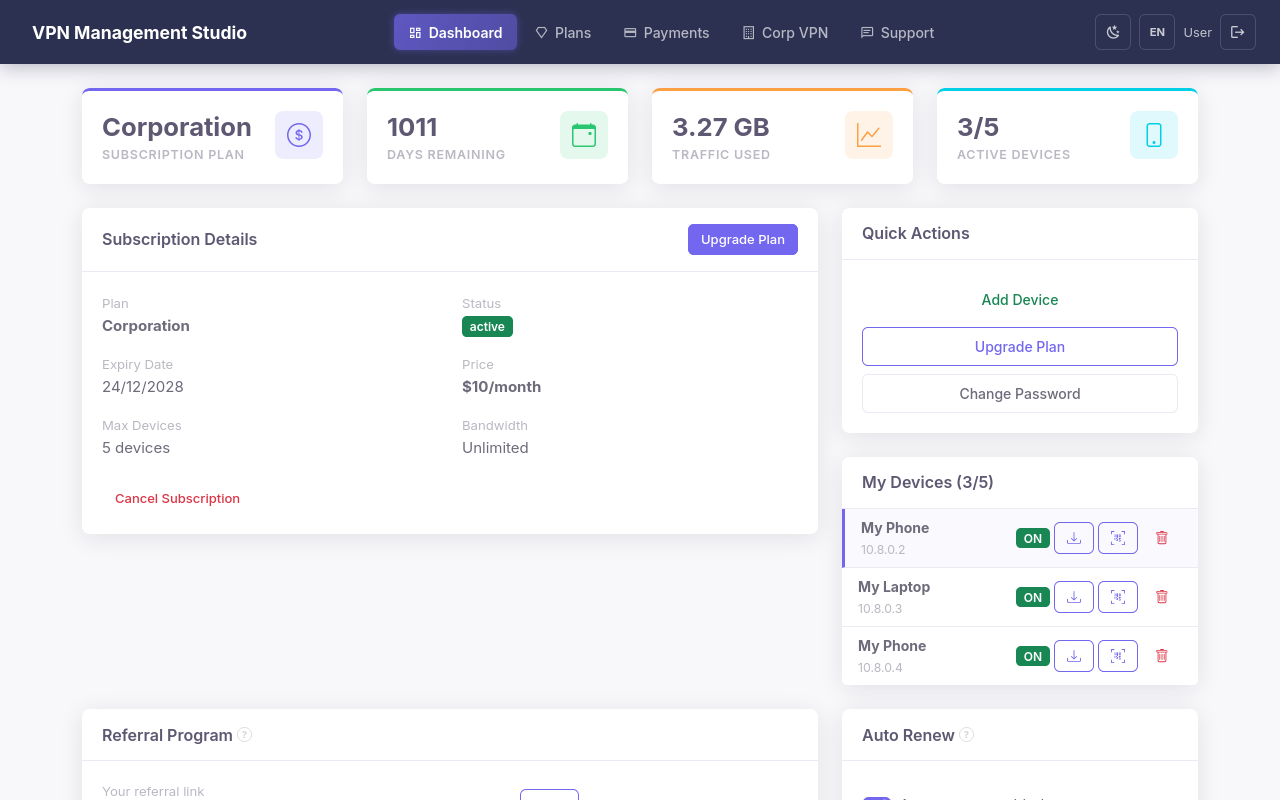Delete My Laptop using the trash icon
Screen dimensions: 1280x800
(x=1161, y=596)
